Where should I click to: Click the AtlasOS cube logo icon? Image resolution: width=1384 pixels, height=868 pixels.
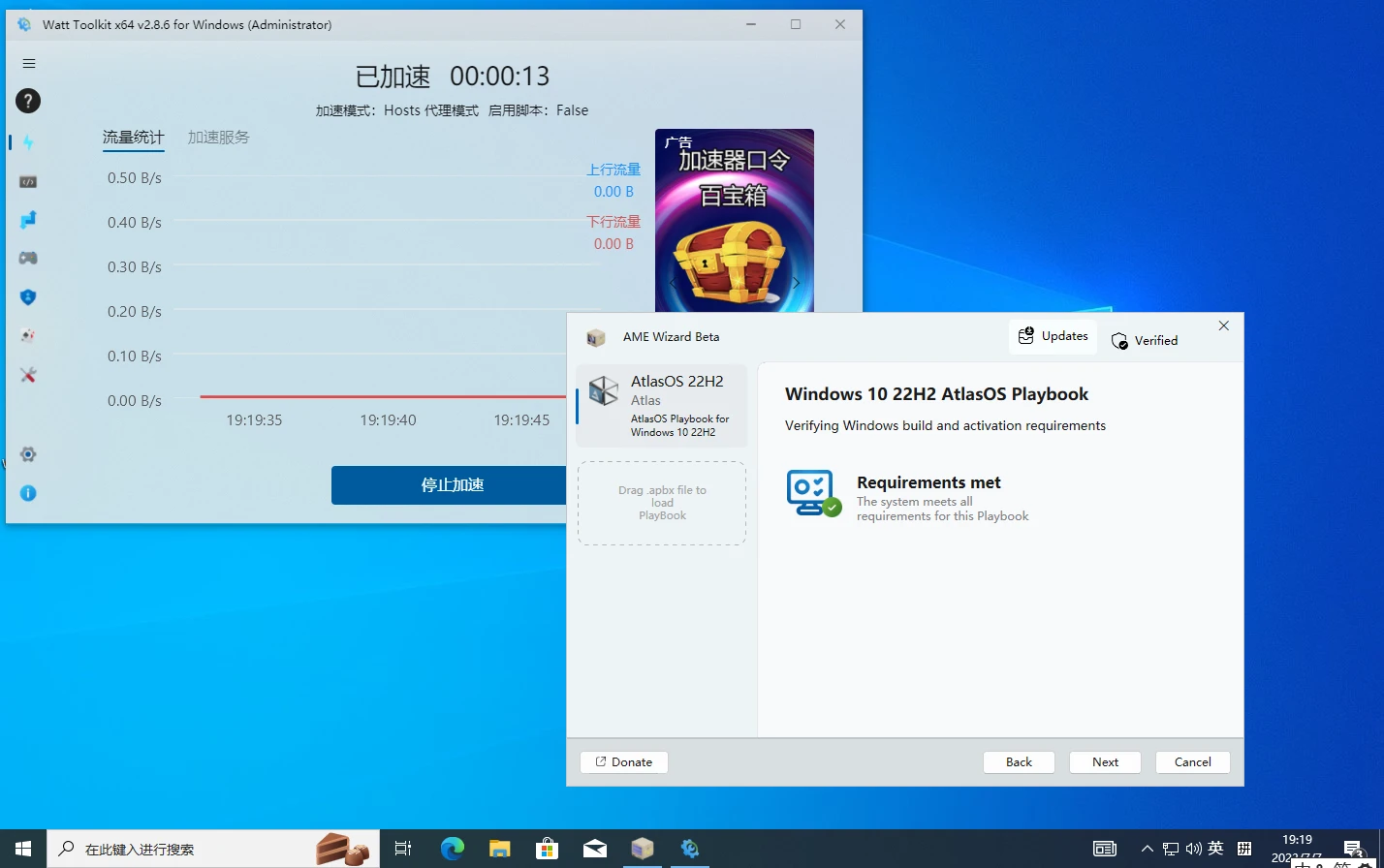604,390
